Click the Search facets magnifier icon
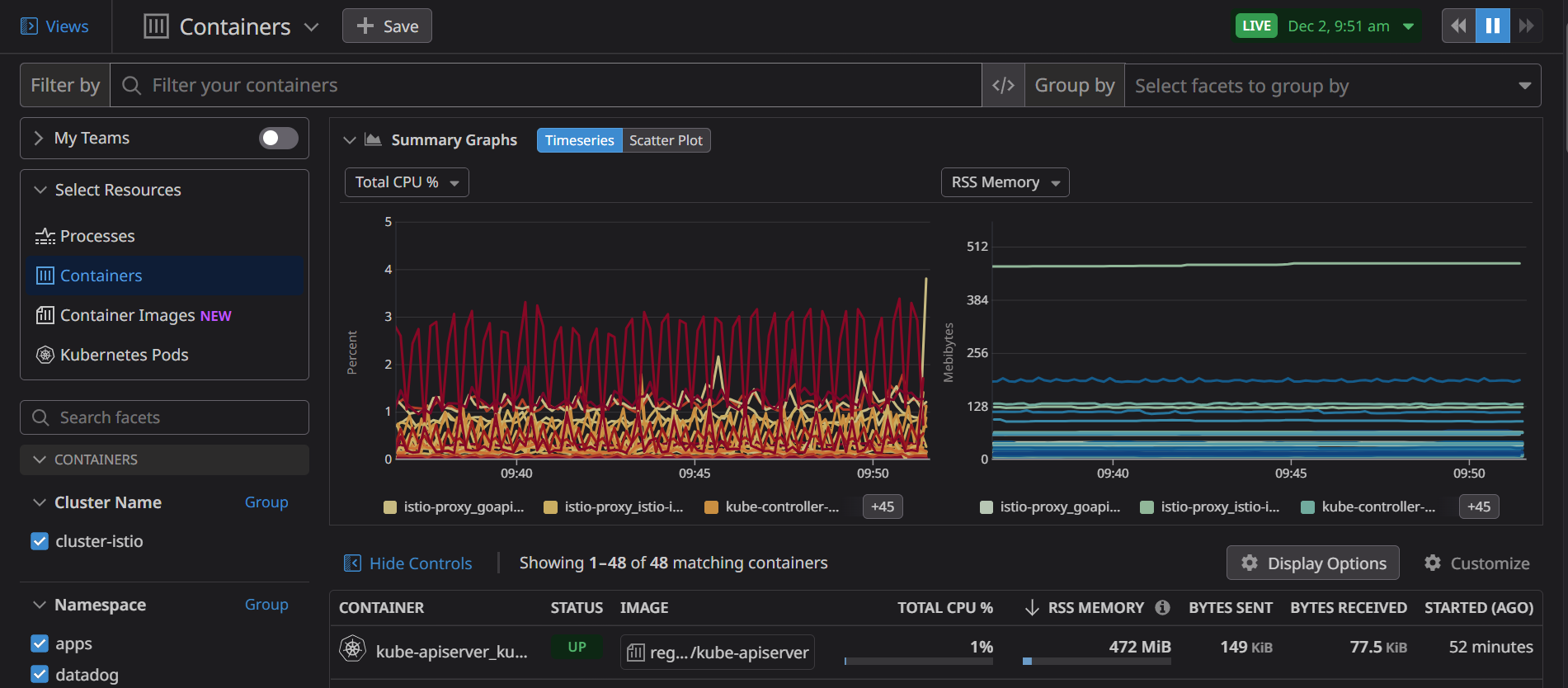Image resolution: width=1568 pixels, height=688 pixels. click(40, 417)
